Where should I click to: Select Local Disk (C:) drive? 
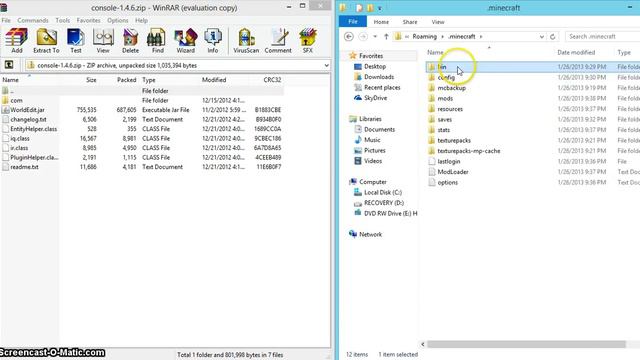click(x=382, y=192)
